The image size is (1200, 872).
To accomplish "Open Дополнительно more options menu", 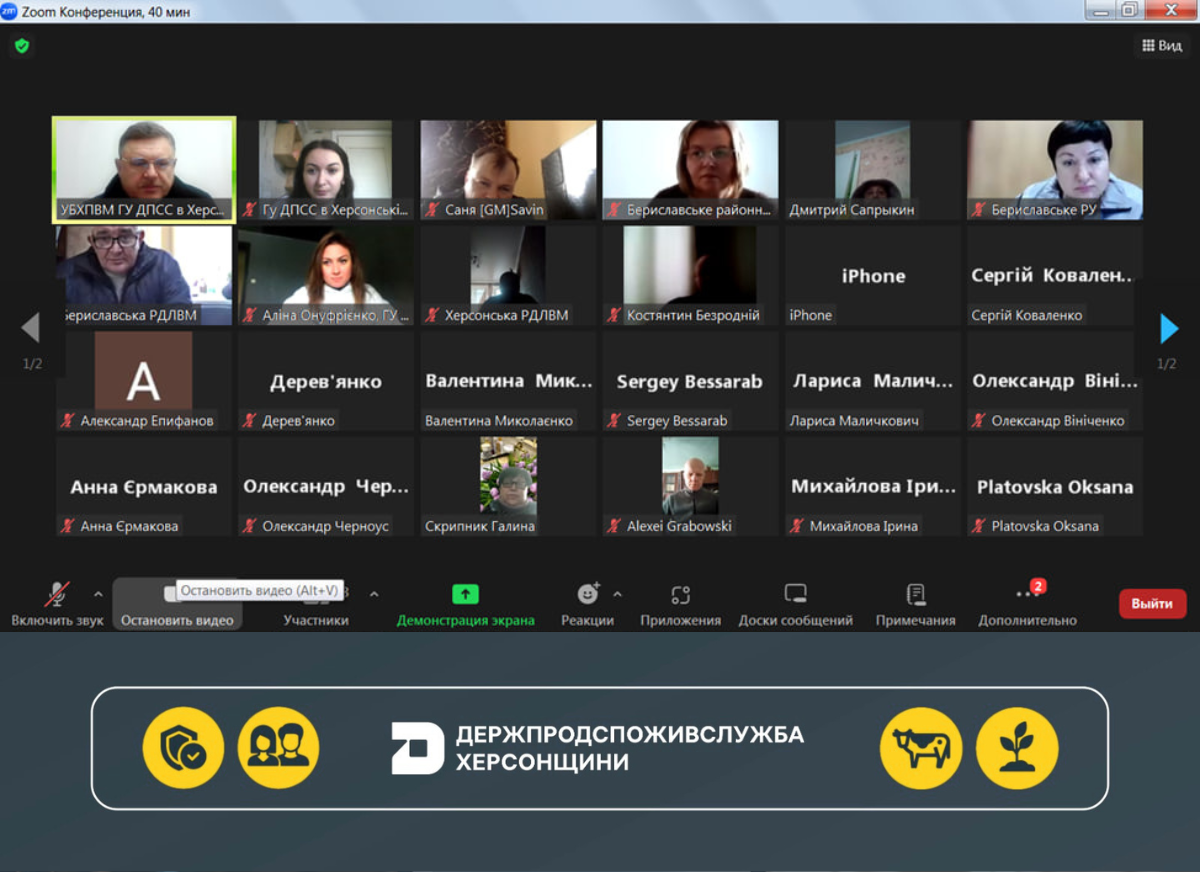I will (x=1027, y=603).
